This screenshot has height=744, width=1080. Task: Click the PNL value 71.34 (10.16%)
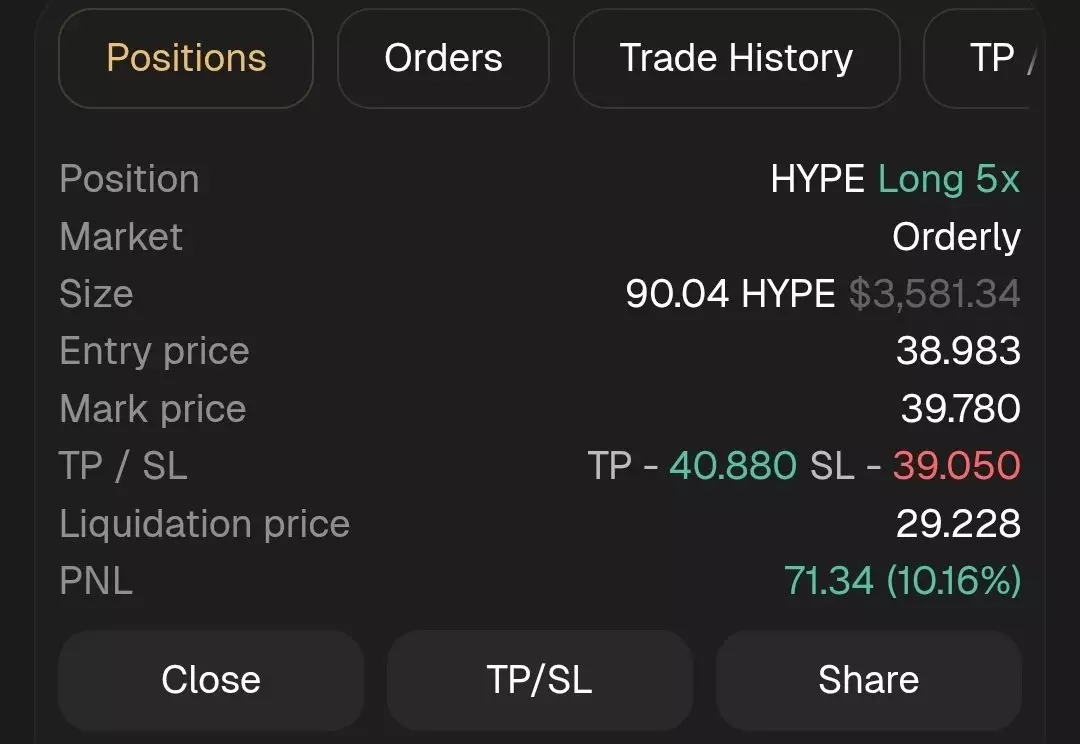902,581
